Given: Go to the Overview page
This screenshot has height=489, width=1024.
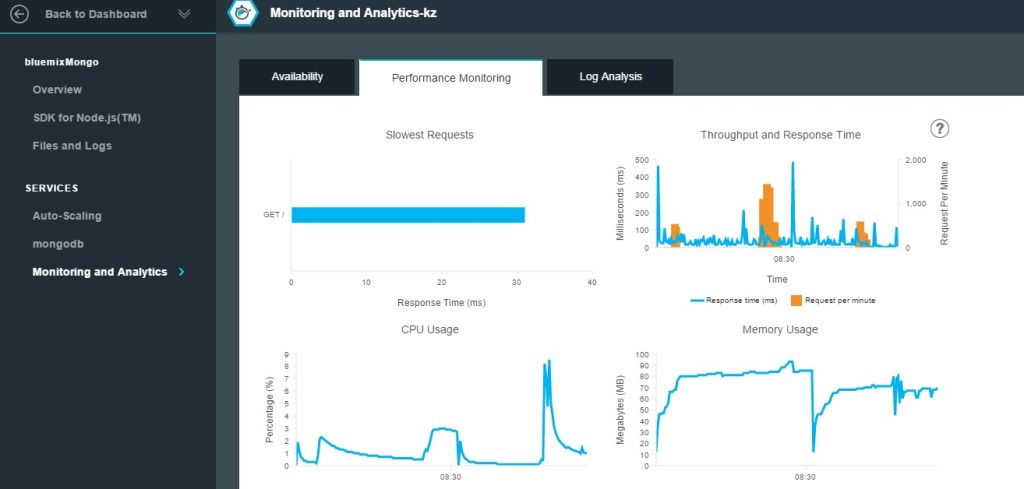Looking at the screenshot, I should pyautogui.click(x=57, y=90).
